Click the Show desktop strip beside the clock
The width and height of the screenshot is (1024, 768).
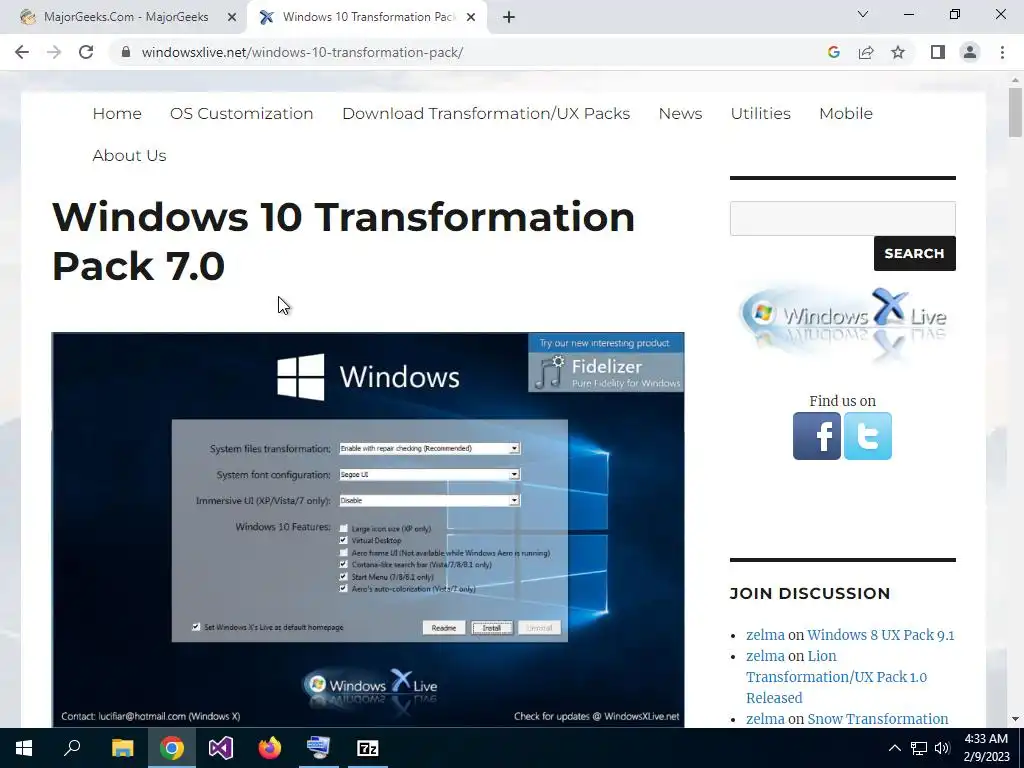tap(1021, 748)
